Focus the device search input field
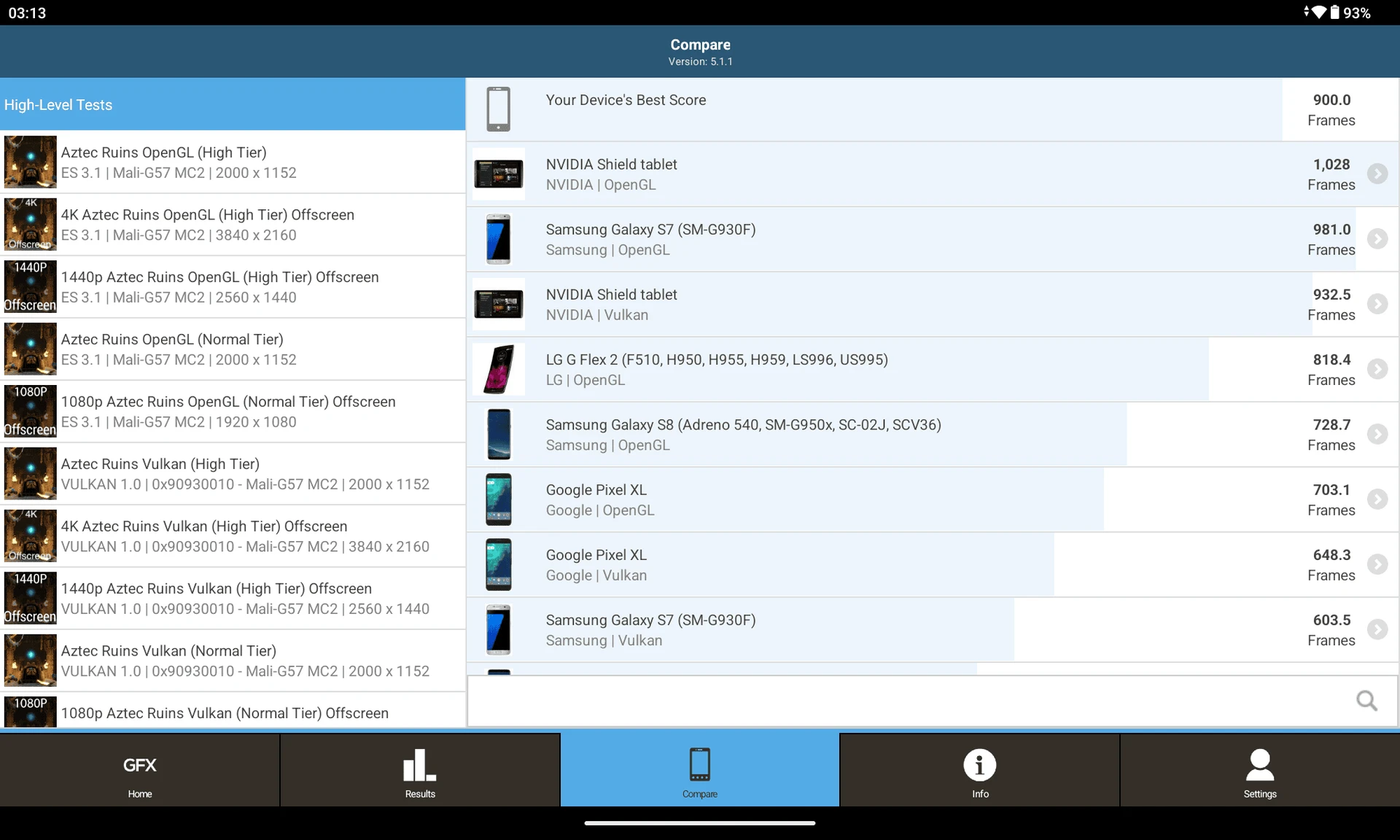The image size is (1400, 840). tap(933, 701)
